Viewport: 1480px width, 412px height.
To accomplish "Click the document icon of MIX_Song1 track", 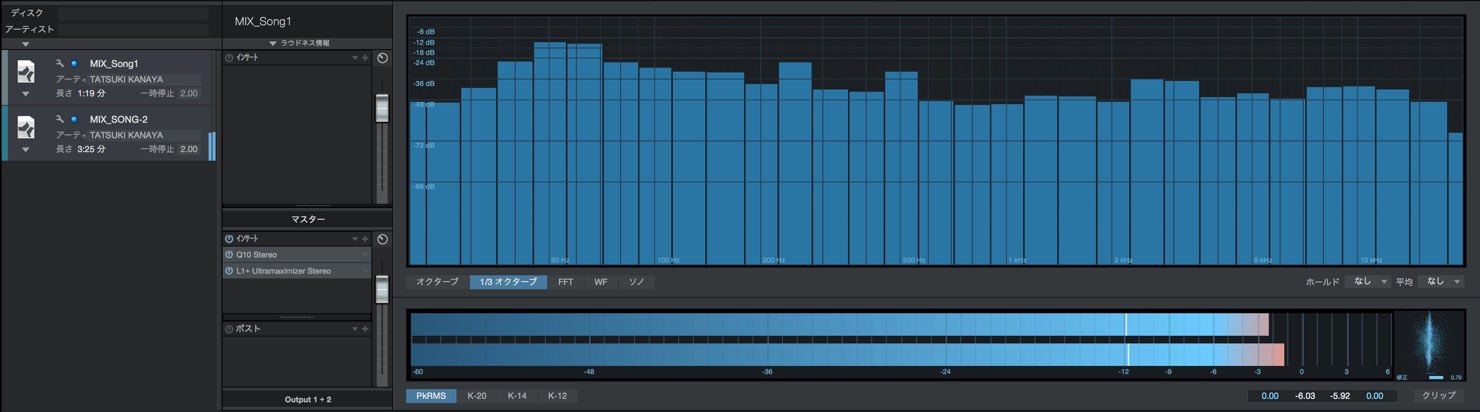I will [x=27, y=74].
